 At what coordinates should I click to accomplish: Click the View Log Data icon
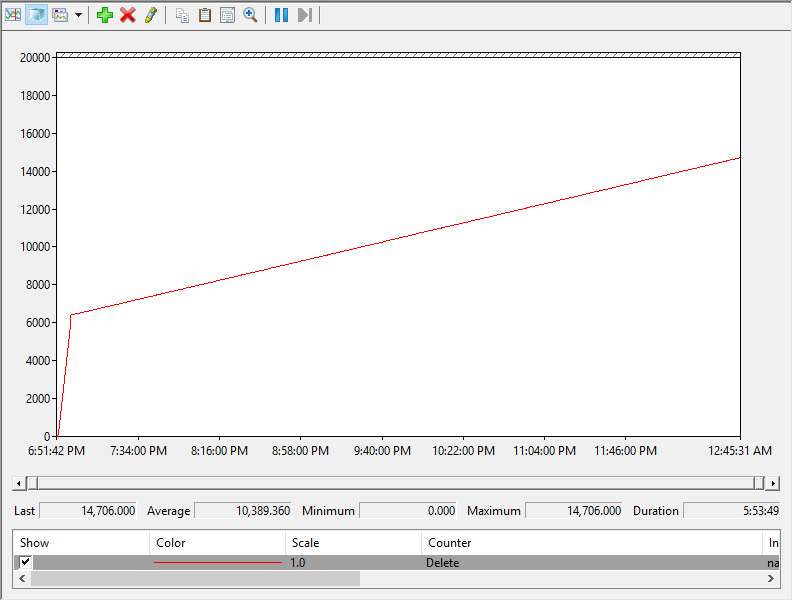(x=36, y=15)
